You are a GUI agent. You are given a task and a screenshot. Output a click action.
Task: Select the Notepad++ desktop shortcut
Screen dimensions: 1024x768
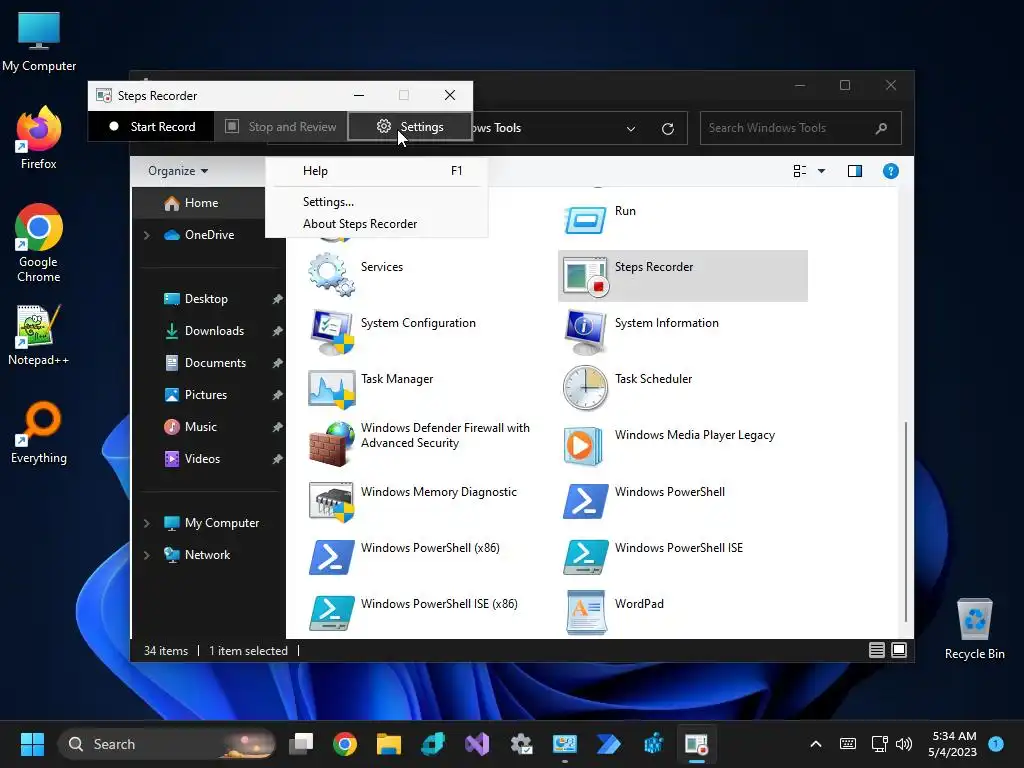pos(39,334)
